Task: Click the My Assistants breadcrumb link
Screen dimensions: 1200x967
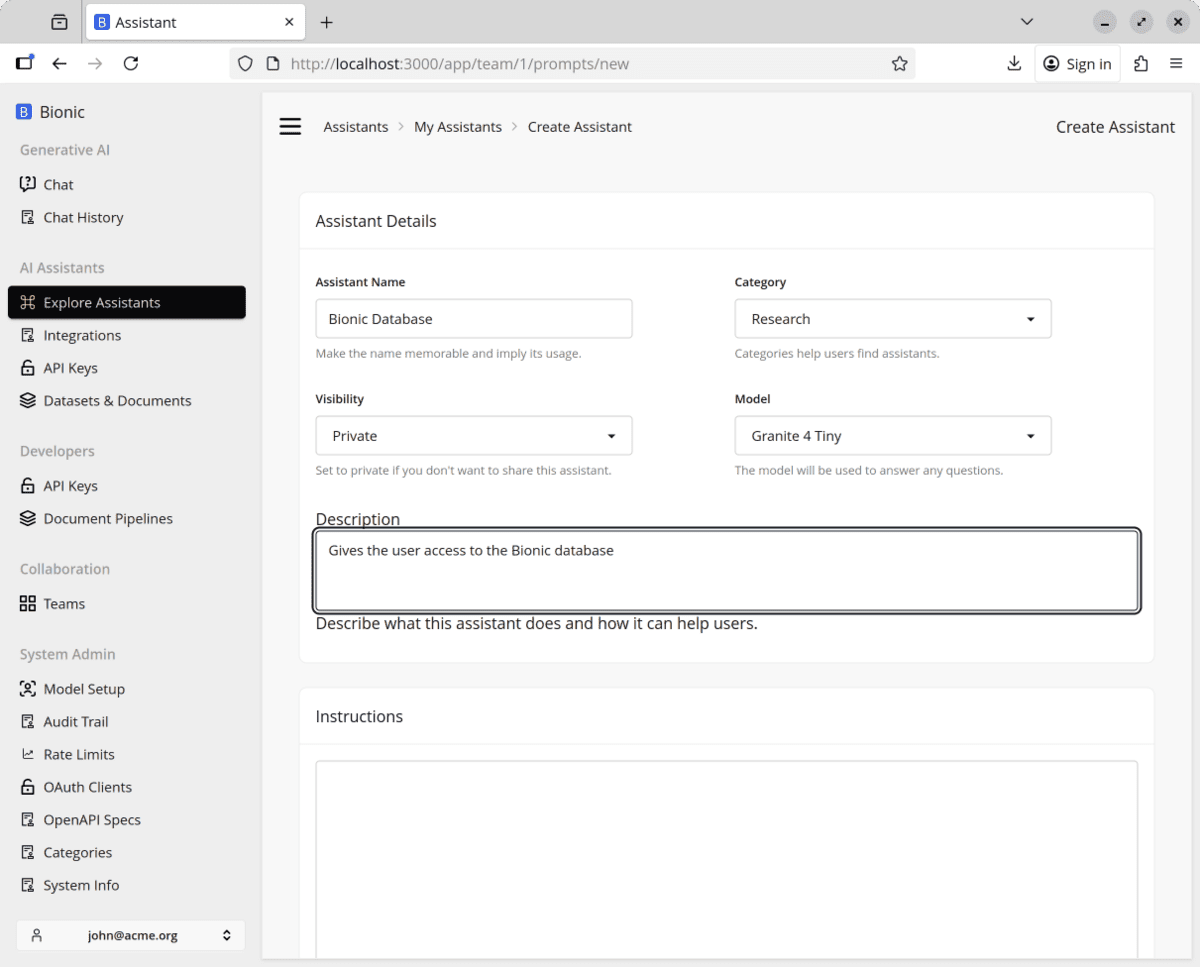Action: click(457, 127)
